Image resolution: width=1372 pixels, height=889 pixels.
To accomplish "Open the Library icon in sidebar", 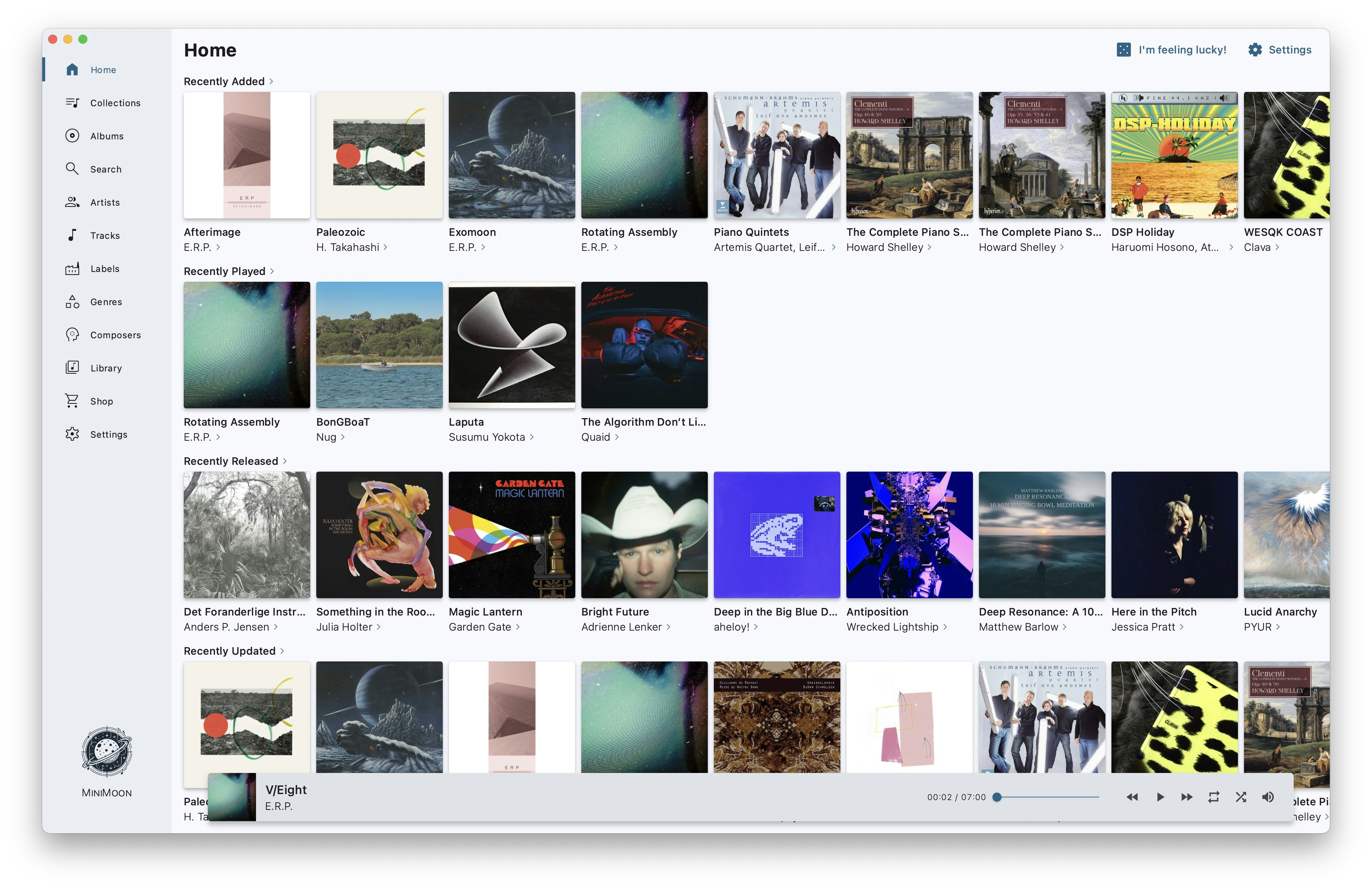I will pyautogui.click(x=72, y=368).
